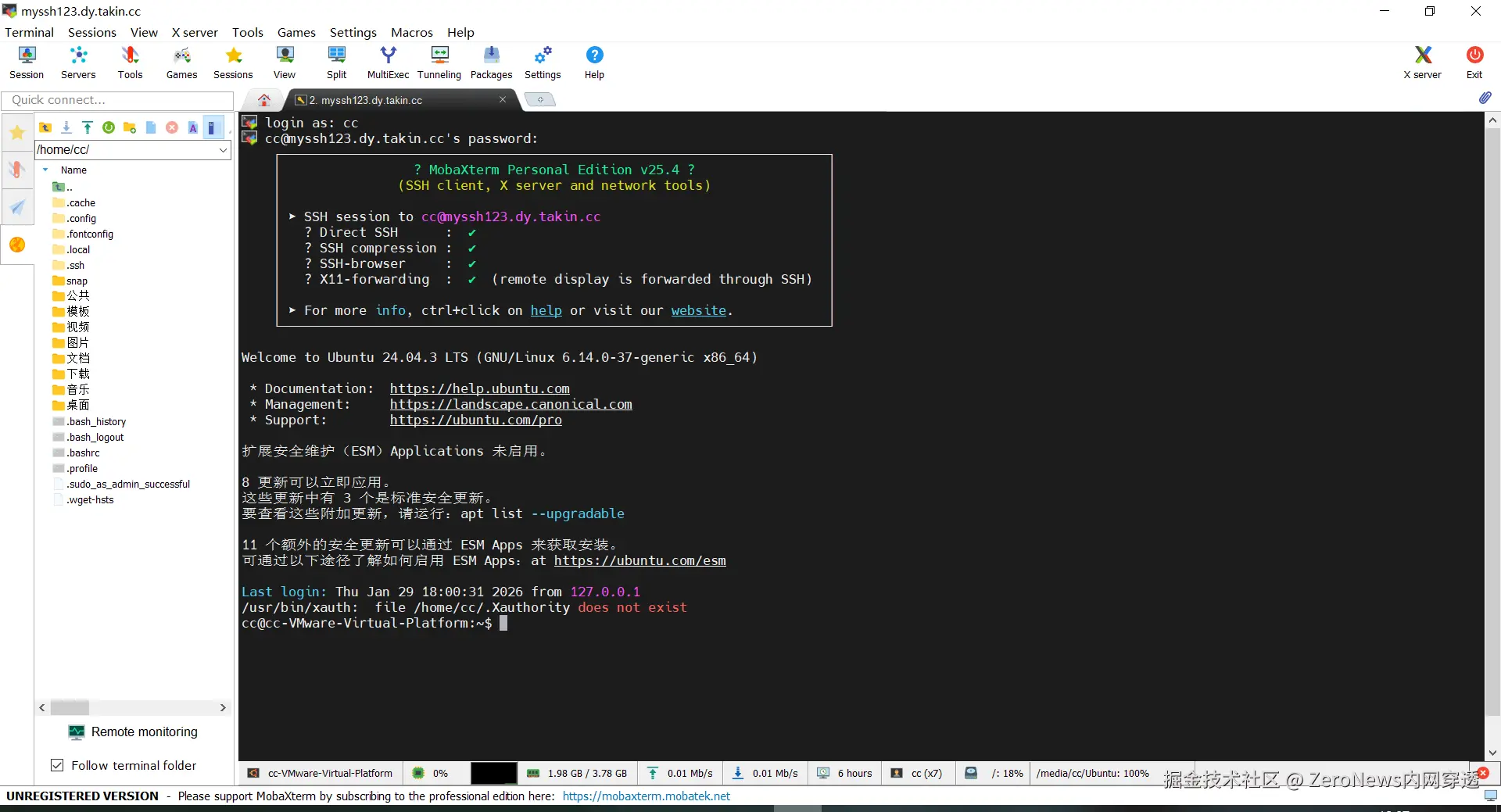The image size is (1501, 812).
Task: Click the red Exit toolbar icon
Action: 1474,63
